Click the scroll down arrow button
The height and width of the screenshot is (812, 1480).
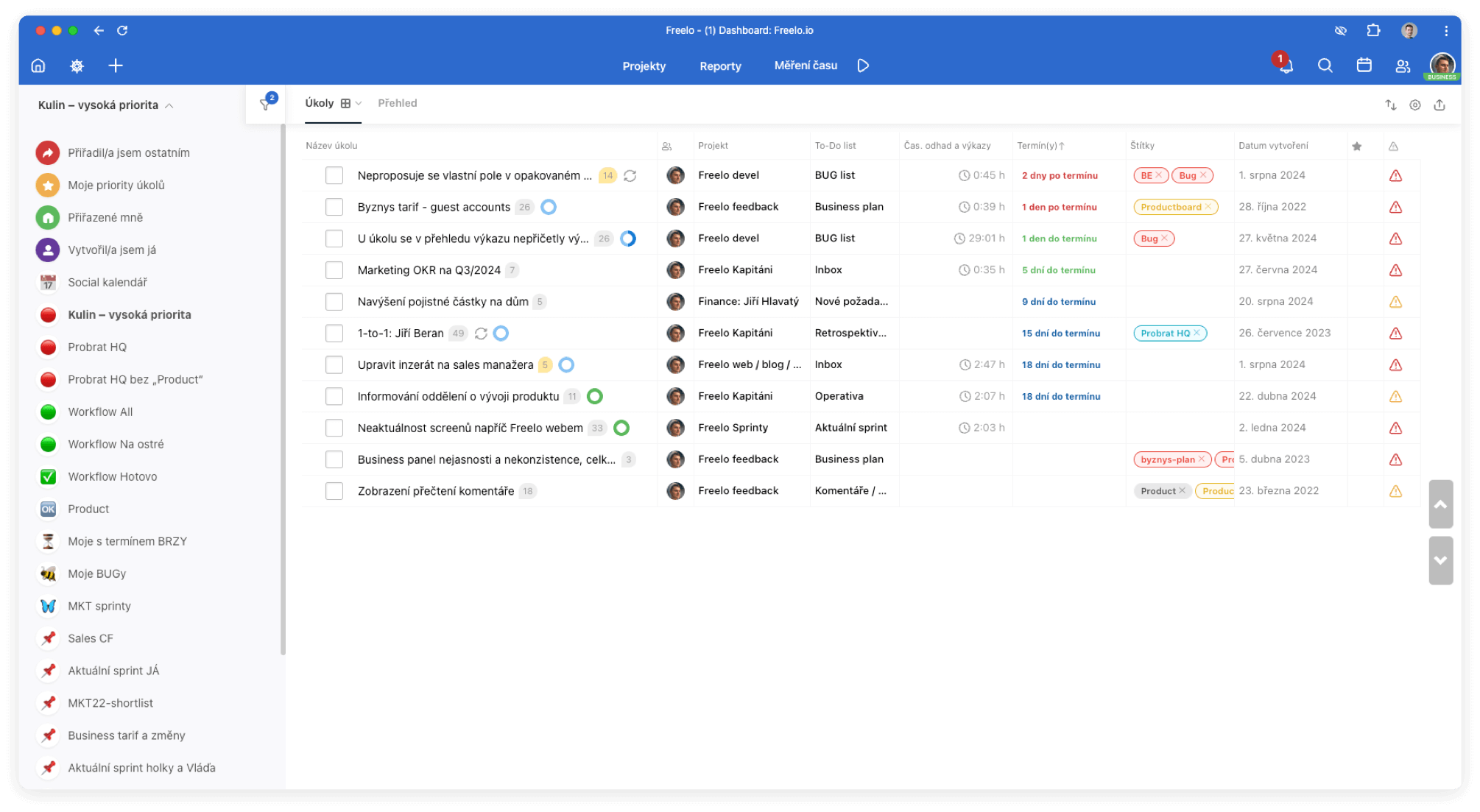coord(1441,560)
